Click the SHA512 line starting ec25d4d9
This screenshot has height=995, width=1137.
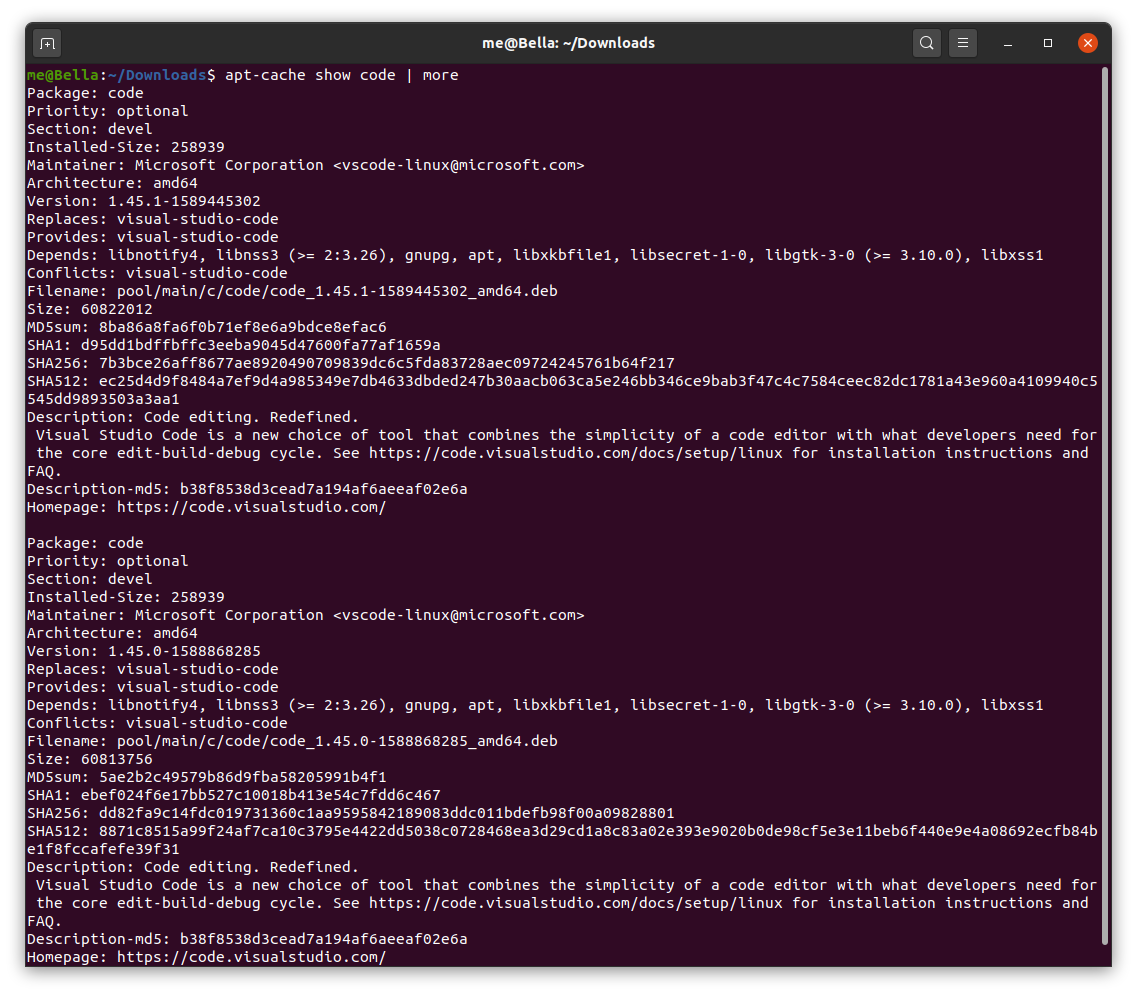(562, 390)
